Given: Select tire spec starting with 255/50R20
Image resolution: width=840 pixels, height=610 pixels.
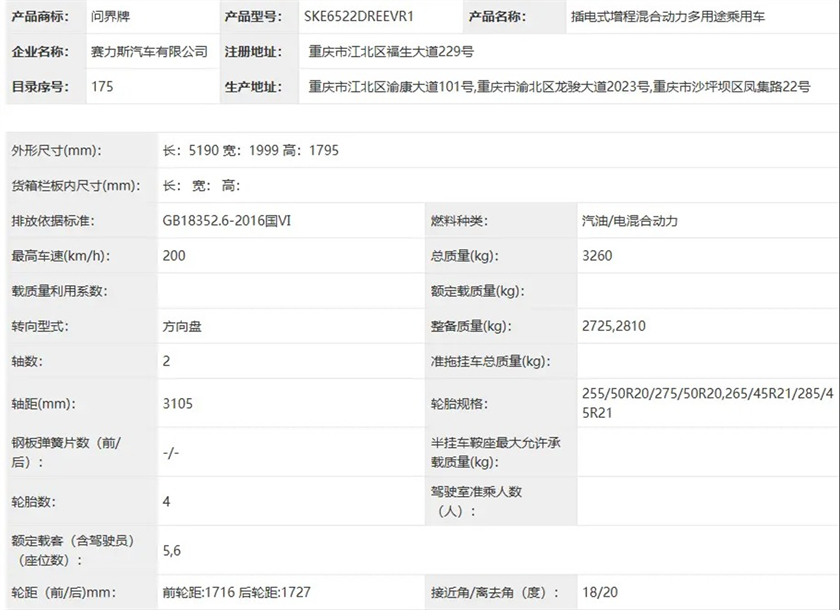Looking at the screenshot, I should (x=708, y=403).
